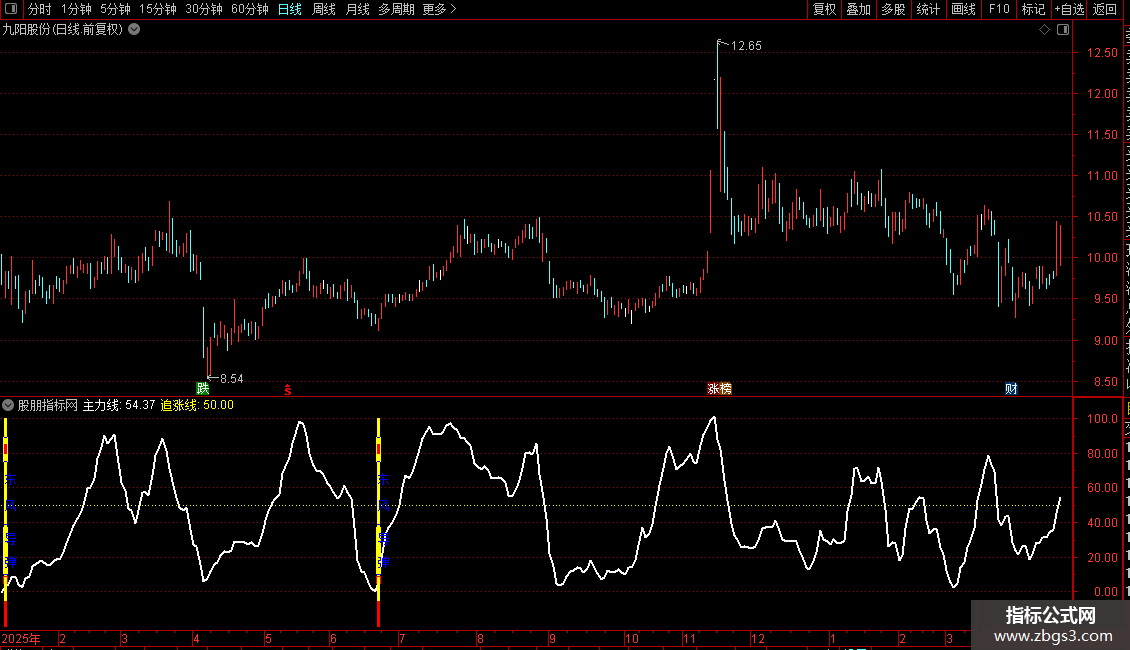The height and width of the screenshot is (650, 1130).
Task: Click the diamond icon in main chart corner
Action: [x=1044, y=30]
